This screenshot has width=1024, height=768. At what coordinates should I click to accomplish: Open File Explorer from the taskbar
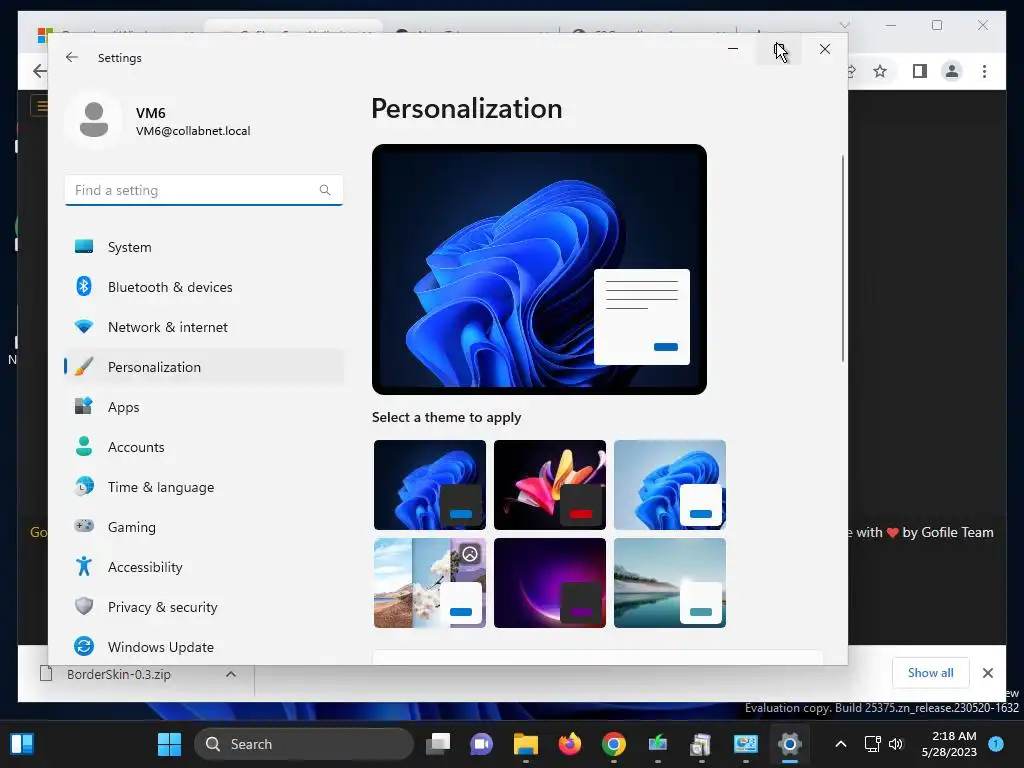tap(526, 744)
